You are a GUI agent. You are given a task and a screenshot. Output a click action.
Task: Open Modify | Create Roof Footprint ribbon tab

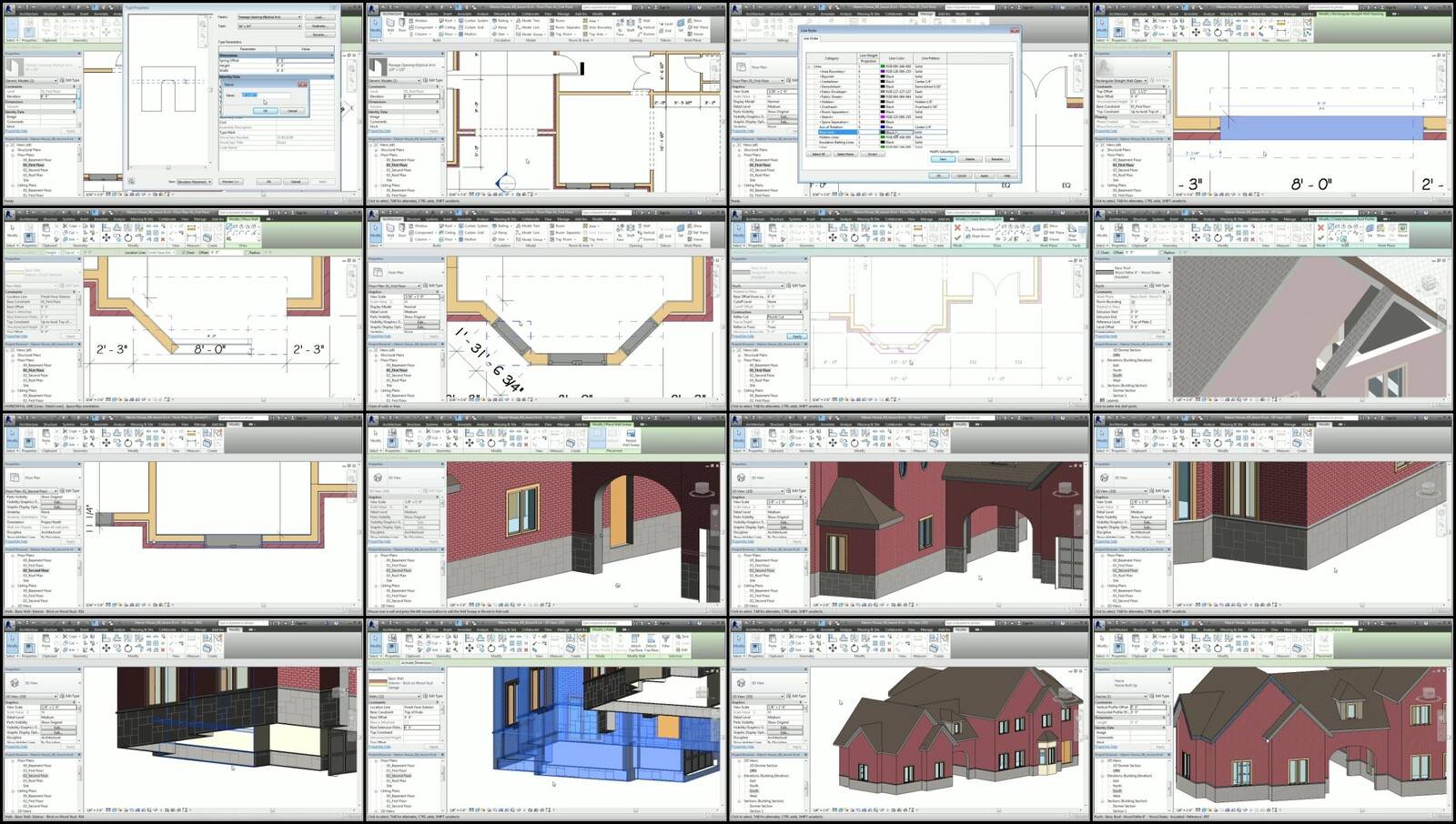click(977, 218)
